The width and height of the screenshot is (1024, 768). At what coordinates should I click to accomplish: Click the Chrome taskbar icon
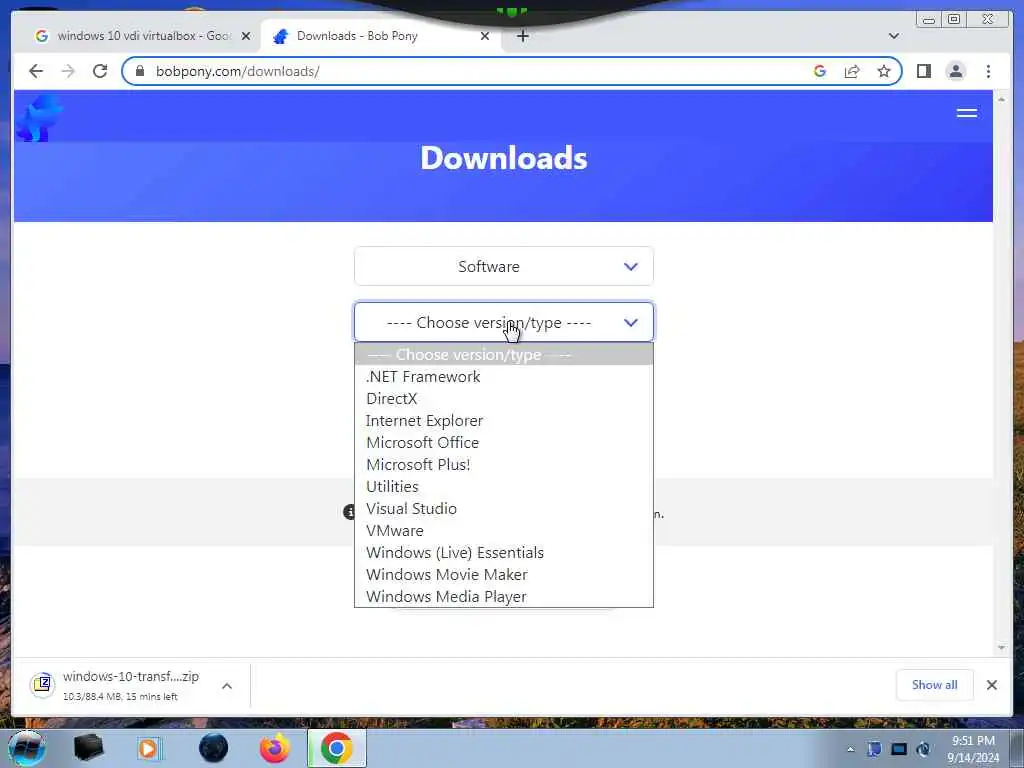337,748
